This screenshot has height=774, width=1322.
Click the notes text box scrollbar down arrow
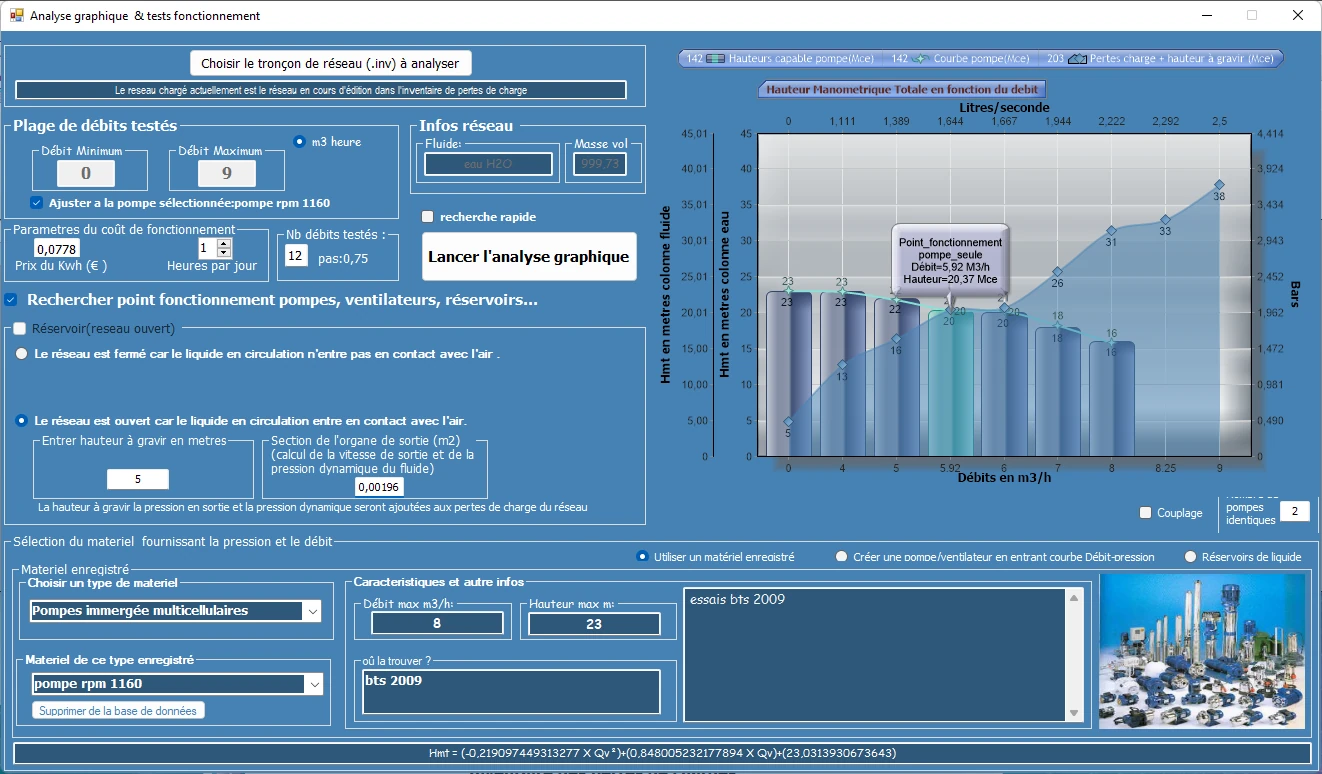(1075, 713)
